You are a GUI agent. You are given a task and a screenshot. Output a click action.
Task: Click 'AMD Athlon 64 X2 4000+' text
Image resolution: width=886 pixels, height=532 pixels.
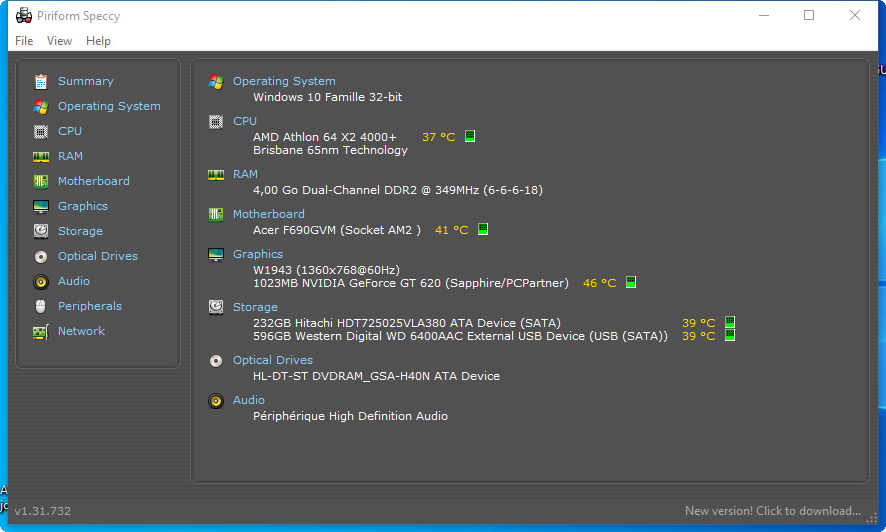pos(325,137)
